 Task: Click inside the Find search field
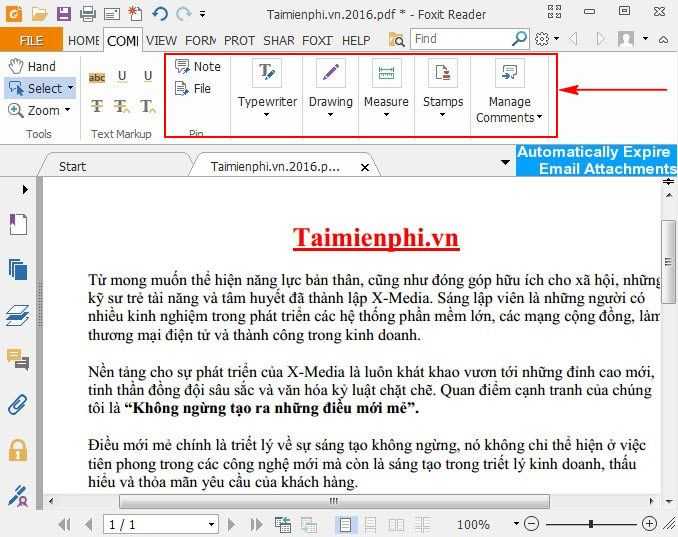coord(460,39)
